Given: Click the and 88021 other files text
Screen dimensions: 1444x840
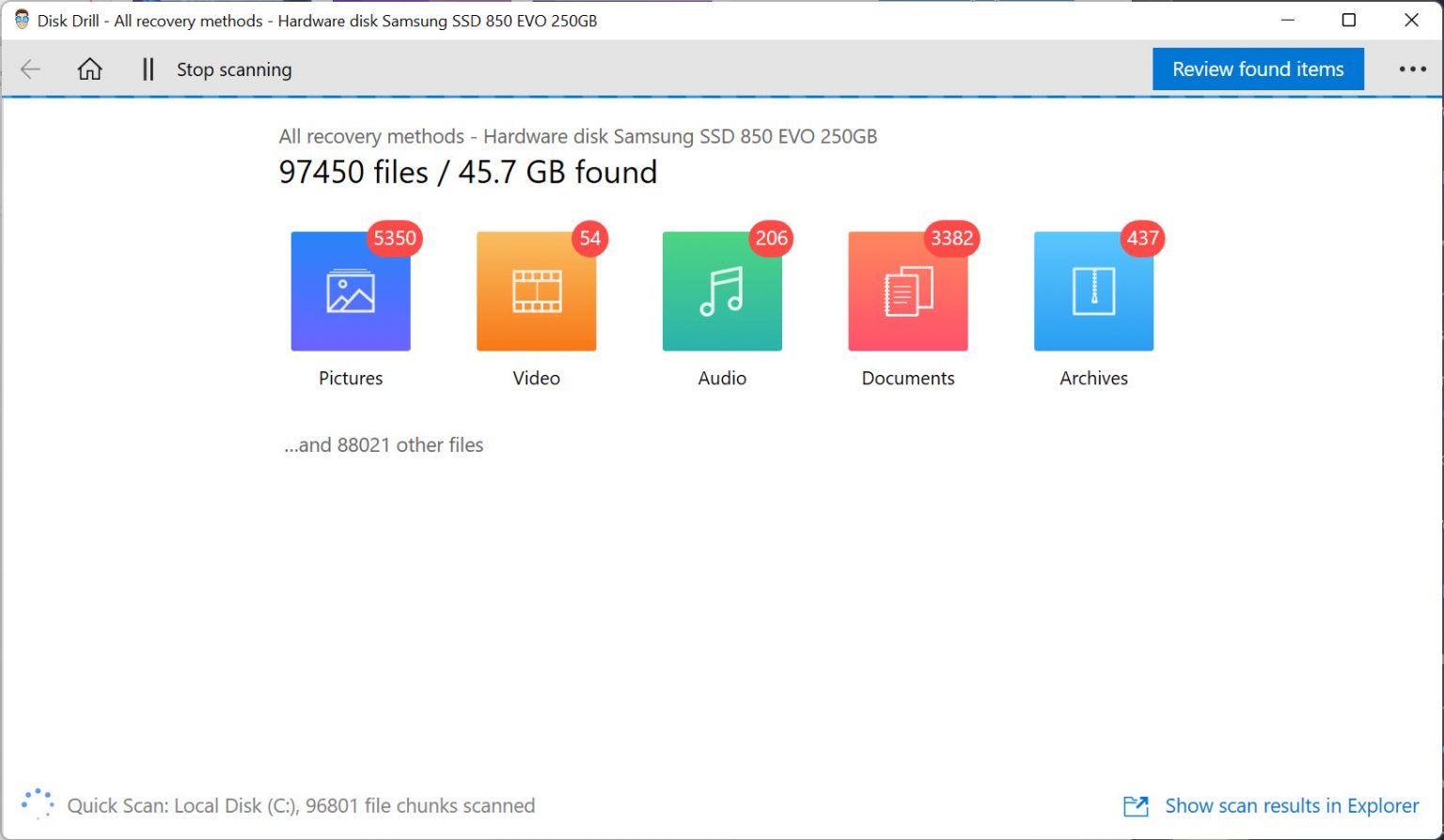Looking at the screenshot, I should (x=383, y=444).
